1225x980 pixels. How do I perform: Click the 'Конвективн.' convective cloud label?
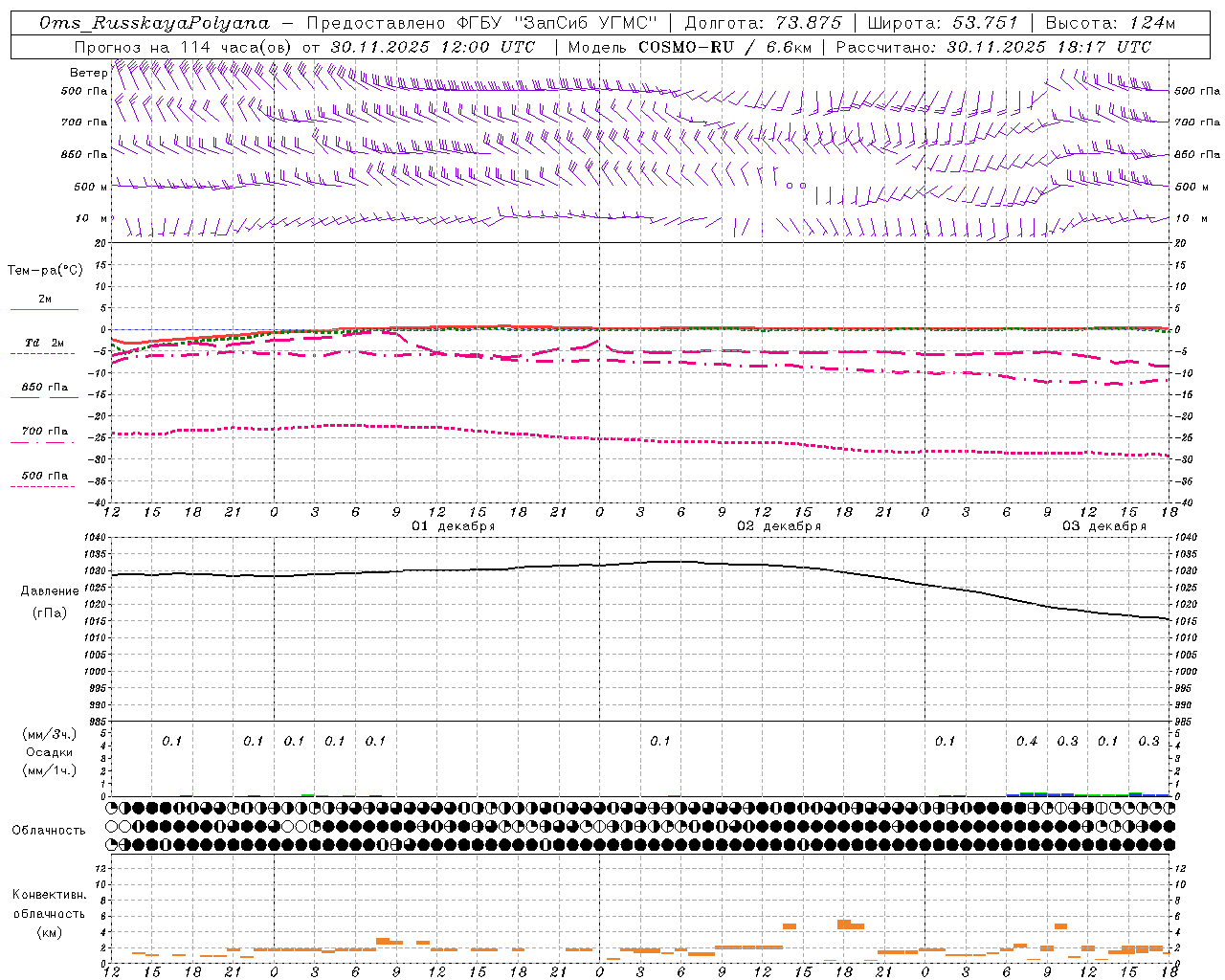[x=50, y=895]
